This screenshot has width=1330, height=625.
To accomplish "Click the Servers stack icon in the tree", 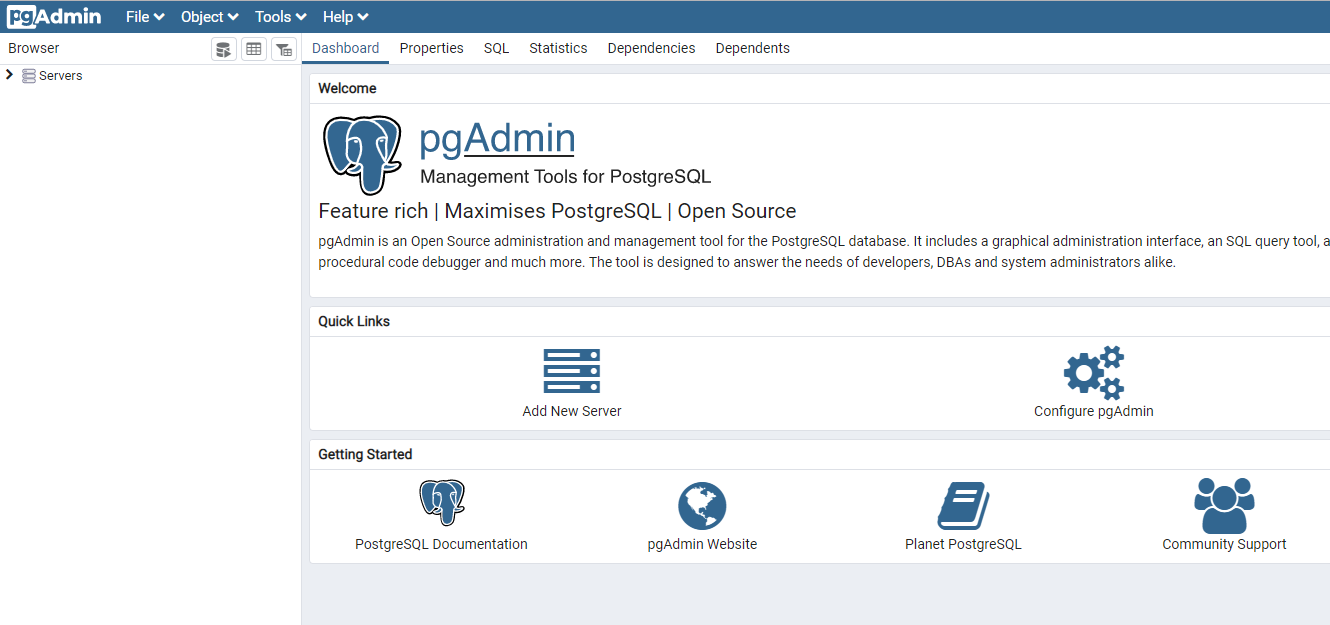I will tap(29, 76).
